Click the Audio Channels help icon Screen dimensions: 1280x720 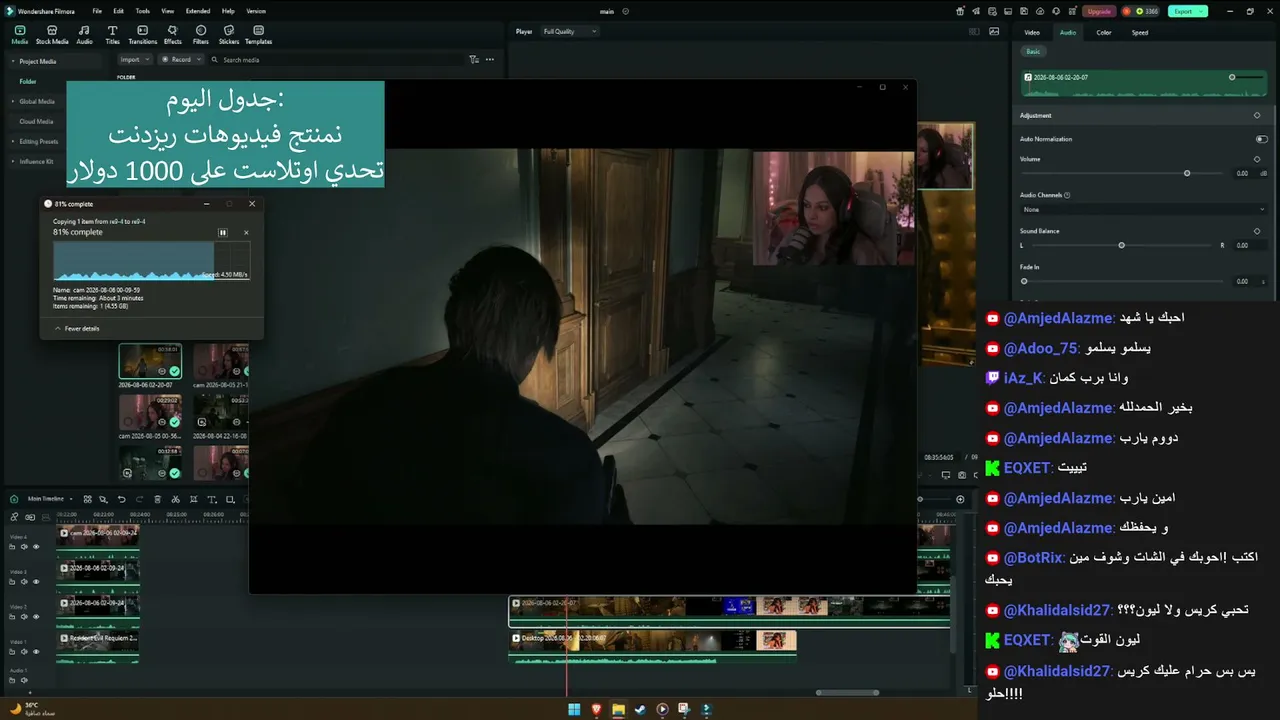(x=1068, y=195)
